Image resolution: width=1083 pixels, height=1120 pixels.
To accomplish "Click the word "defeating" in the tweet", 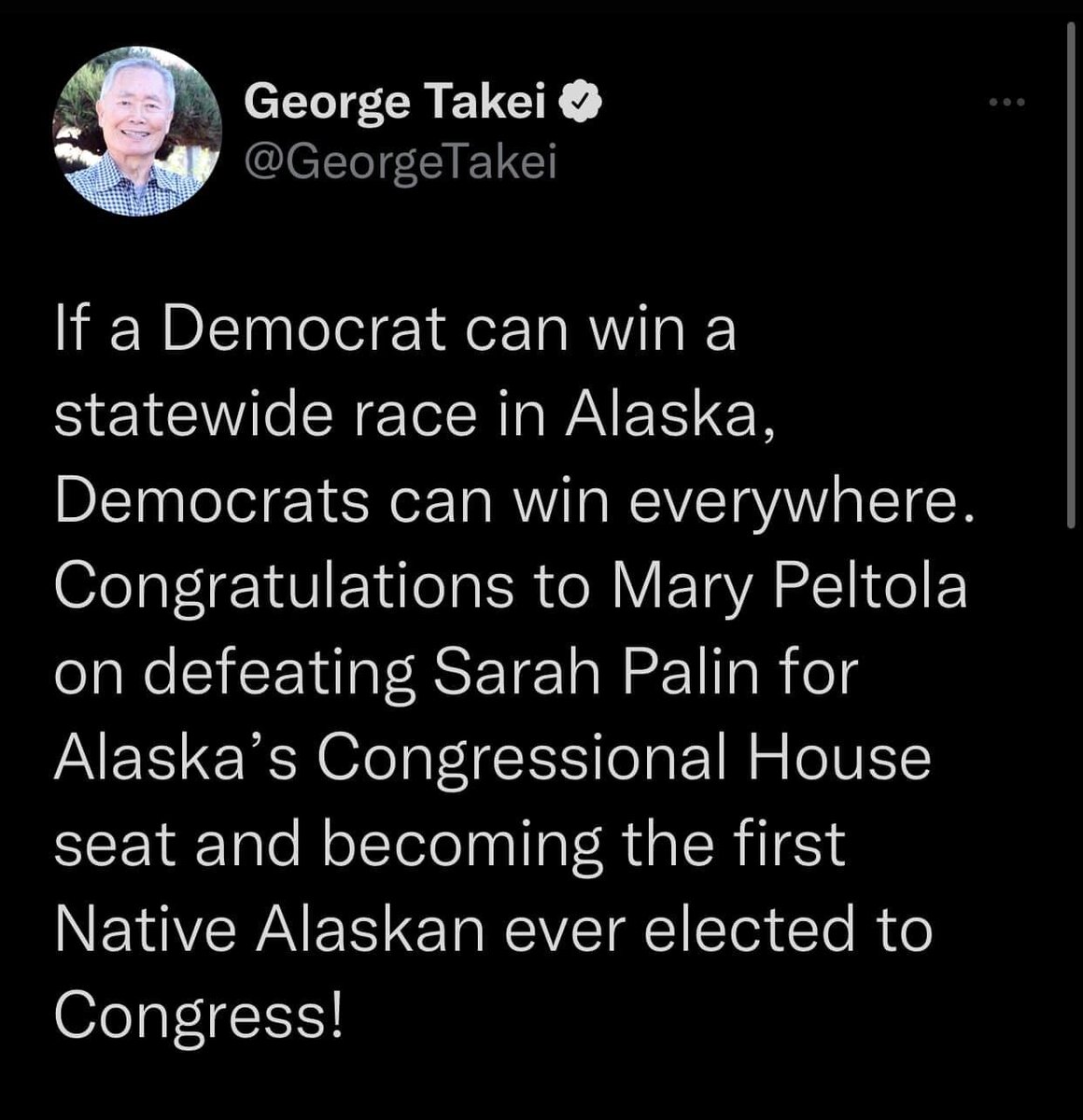I will (278, 673).
